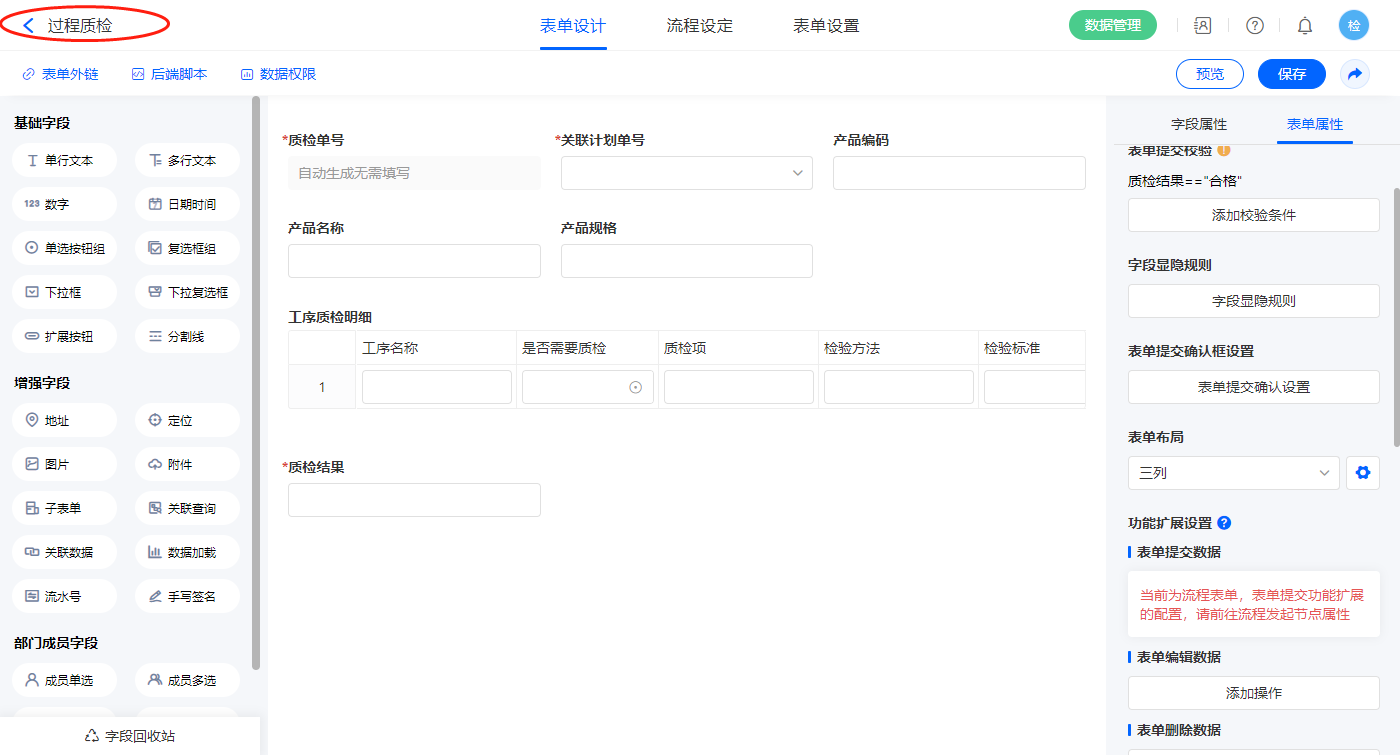The image size is (1400, 755).
Task: Click the user avatar icon
Action: tap(1353, 26)
